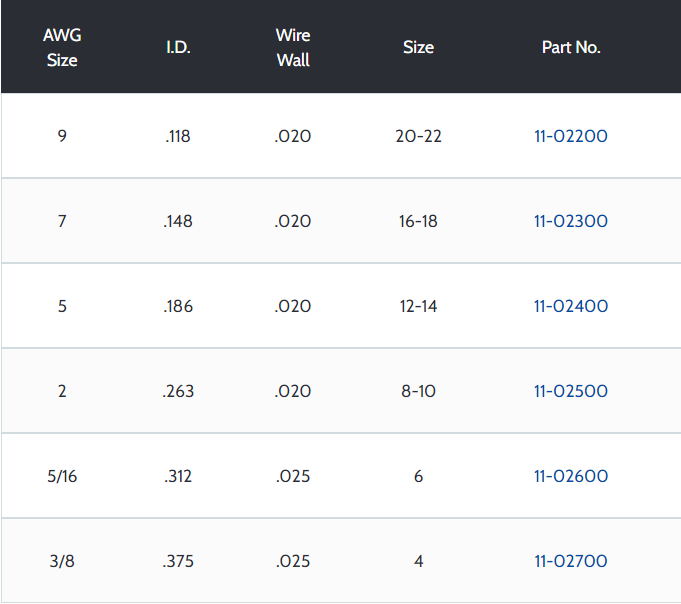This screenshot has width=681, height=604.
Task: Open part number 11-02300 link
Action: point(571,221)
